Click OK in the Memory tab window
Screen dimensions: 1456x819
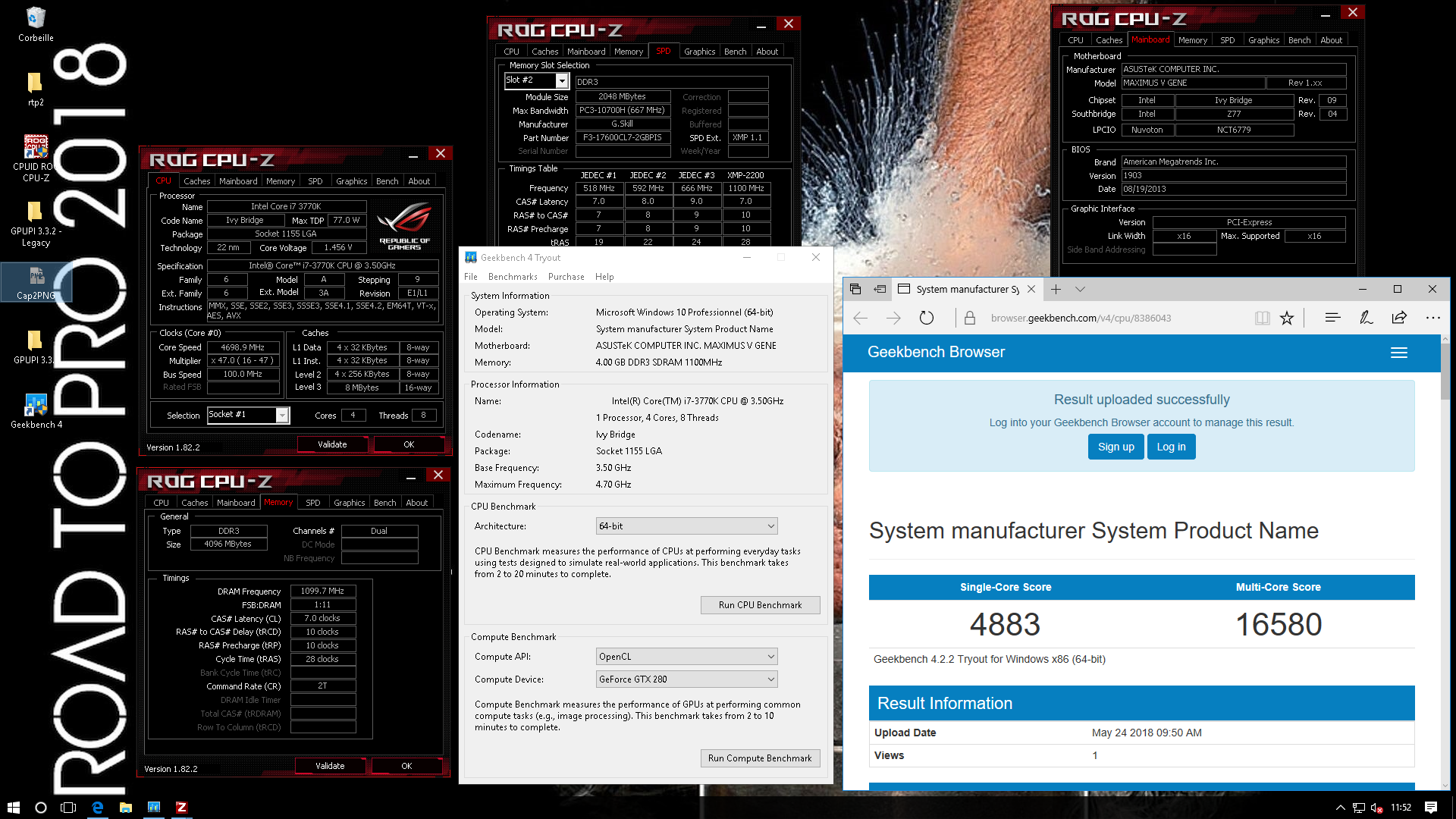tap(406, 766)
